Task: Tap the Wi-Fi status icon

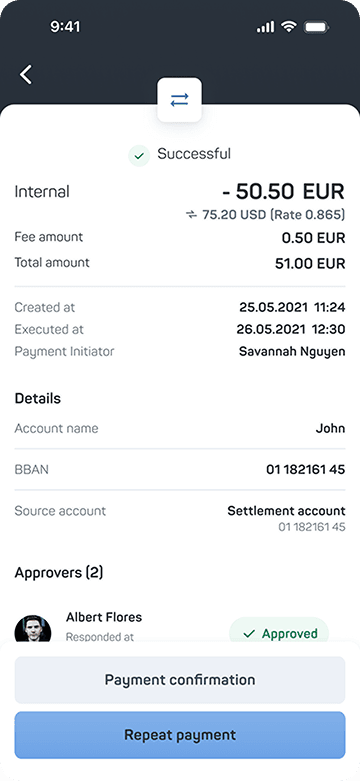Action: 289,26
